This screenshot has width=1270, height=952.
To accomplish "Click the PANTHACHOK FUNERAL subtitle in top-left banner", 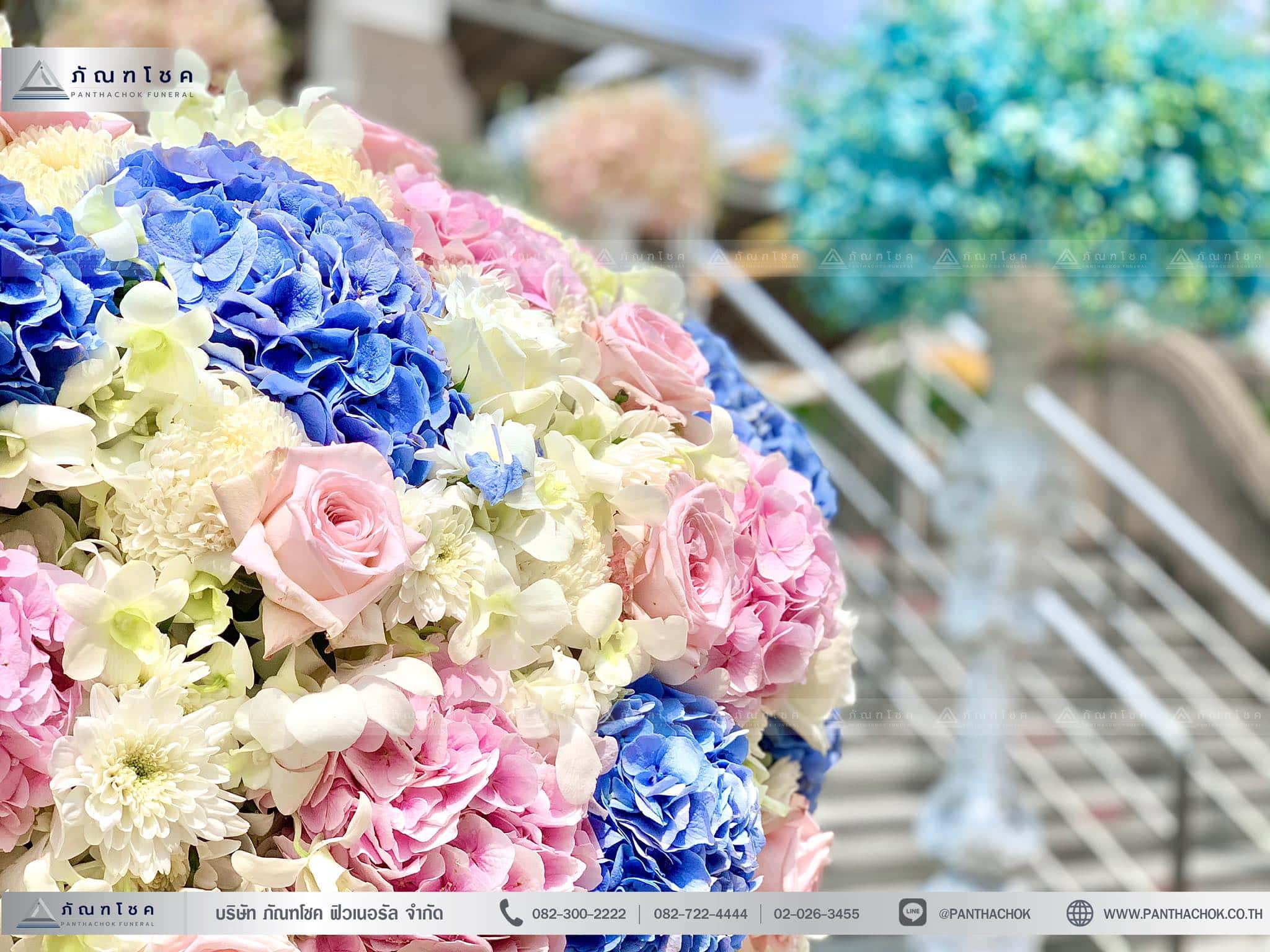I will click(133, 94).
